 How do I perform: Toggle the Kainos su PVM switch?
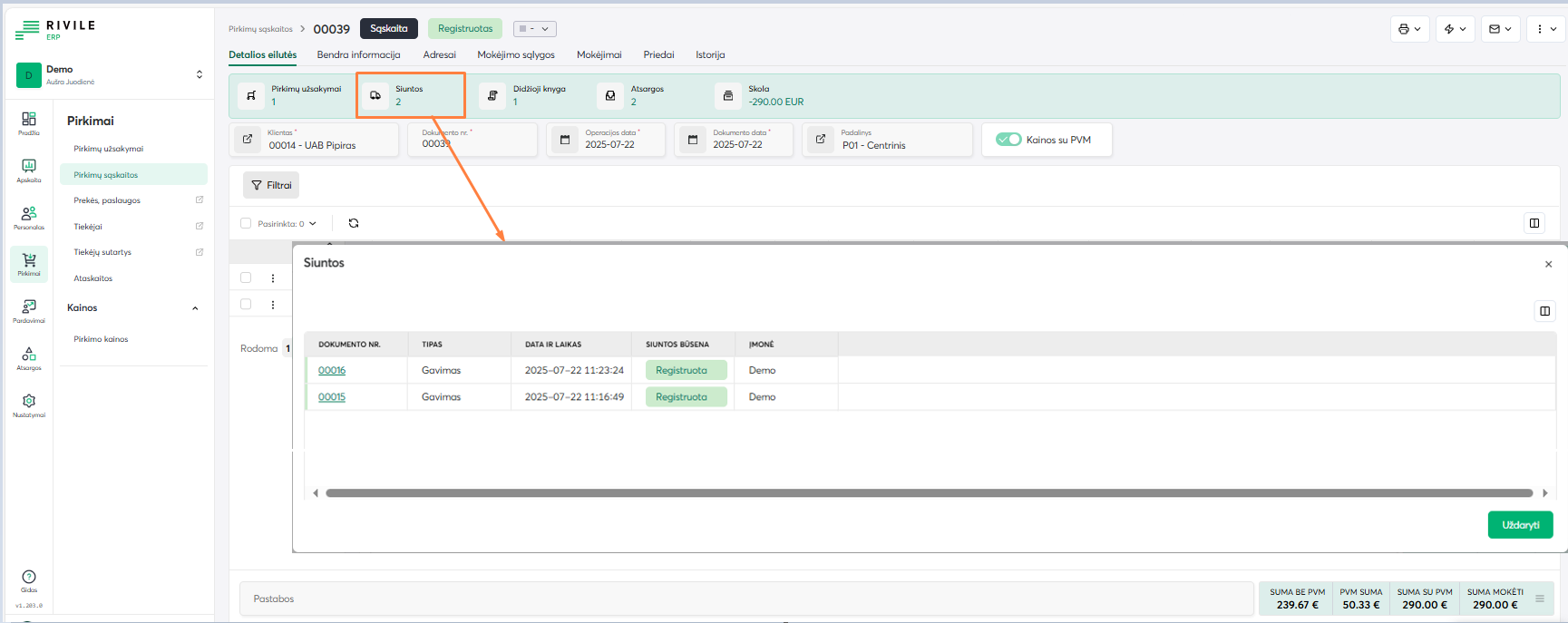1008,140
